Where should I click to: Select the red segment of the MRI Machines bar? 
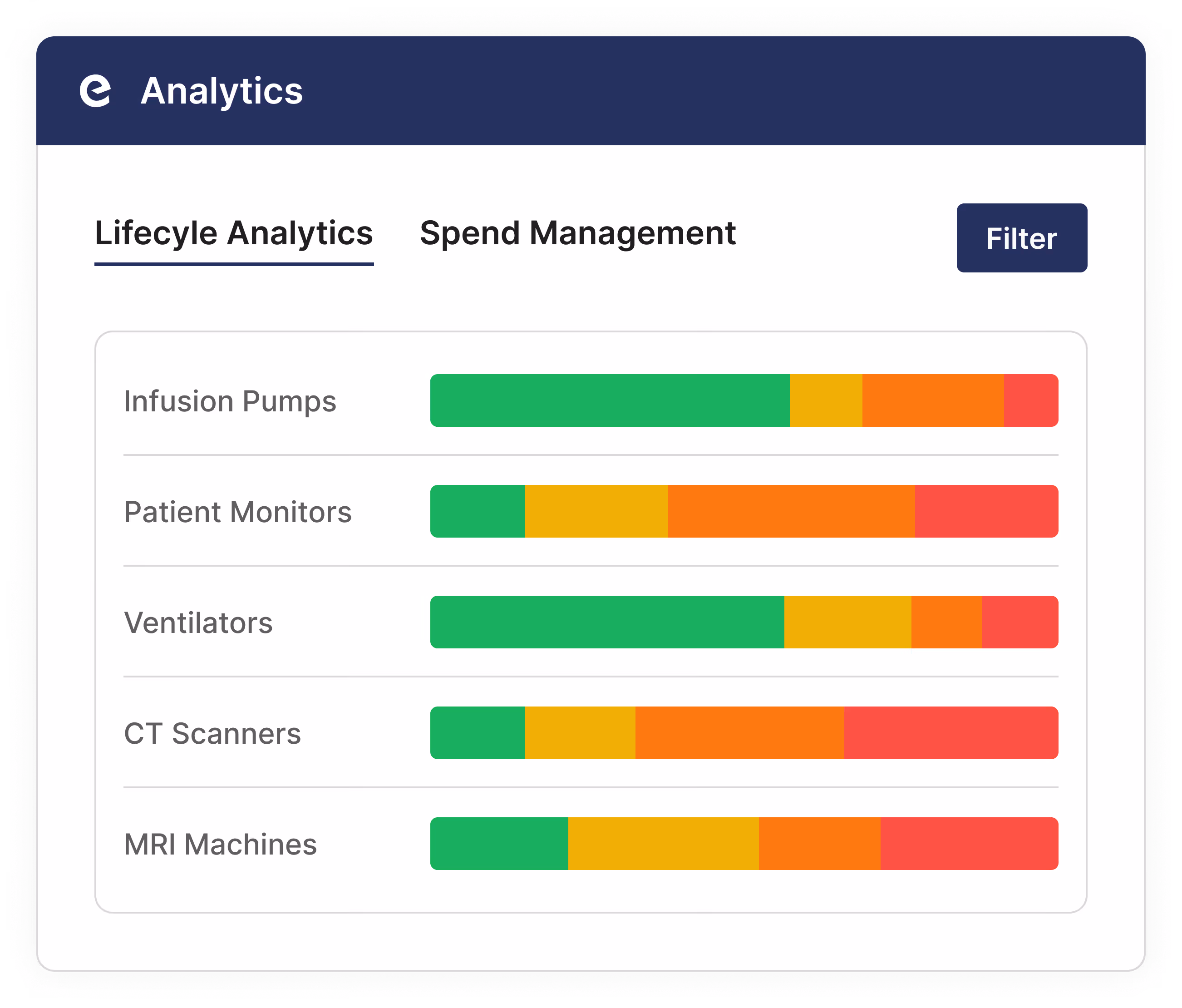point(970,844)
